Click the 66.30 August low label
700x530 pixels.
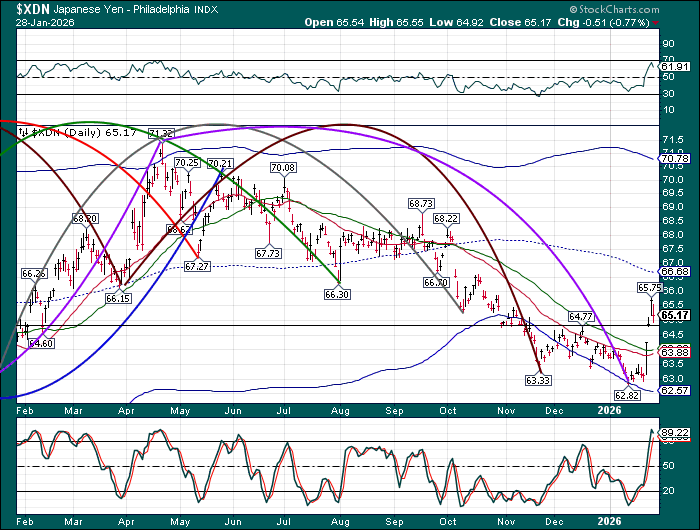click(x=336, y=294)
